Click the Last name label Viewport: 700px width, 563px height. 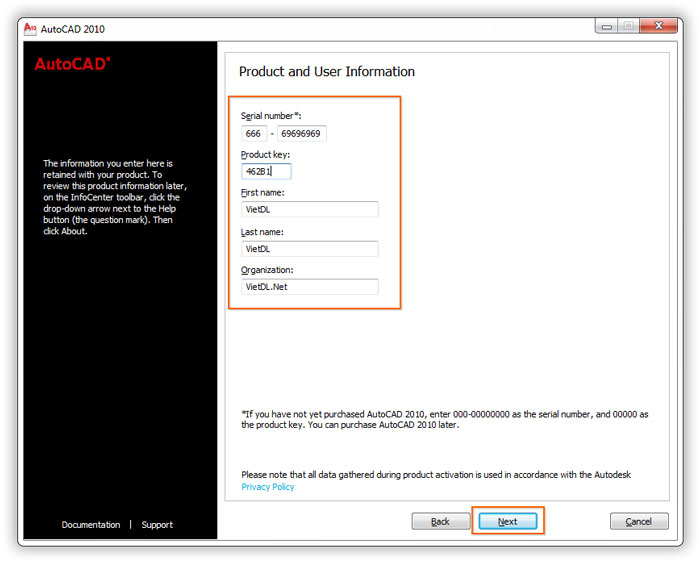pos(262,232)
